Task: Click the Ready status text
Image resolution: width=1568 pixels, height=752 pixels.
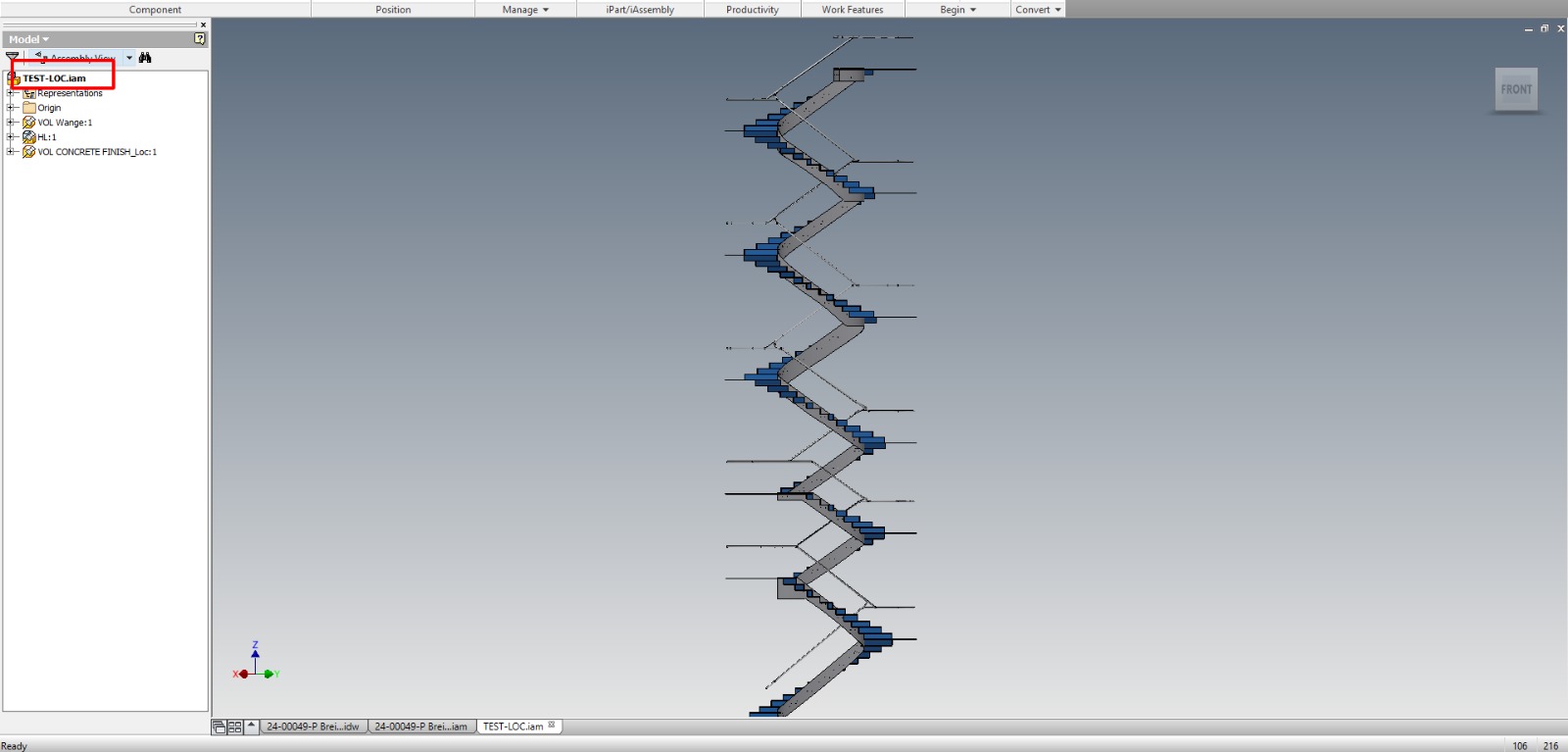Action: point(15,746)
